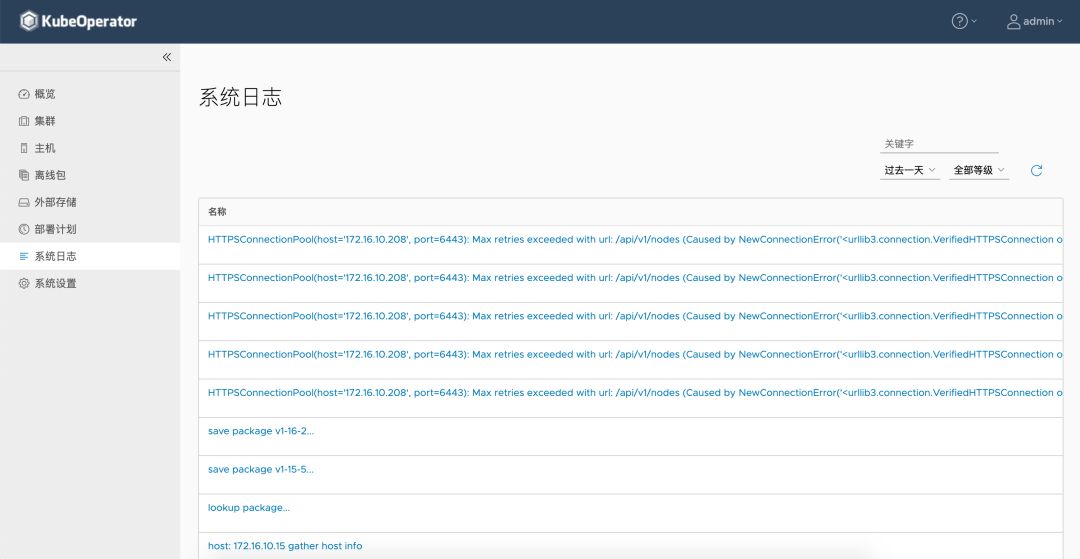Viewport: 1080px width, 559px height.
Task: Go to 外部存储 menu item
Action: (x=90, y=202)
